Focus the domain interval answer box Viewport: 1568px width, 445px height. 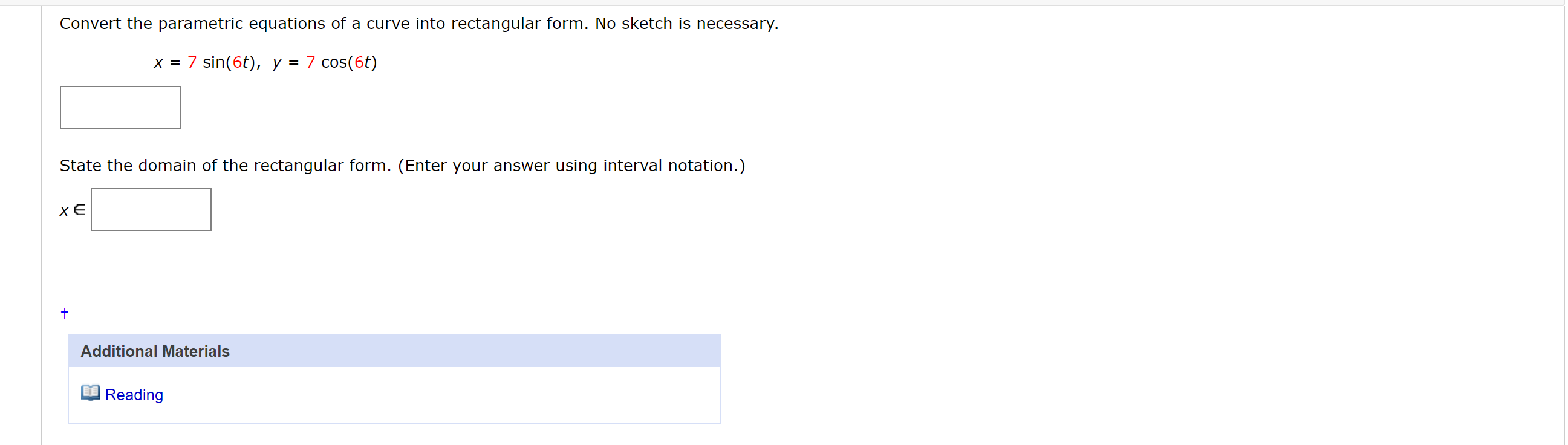151,209
